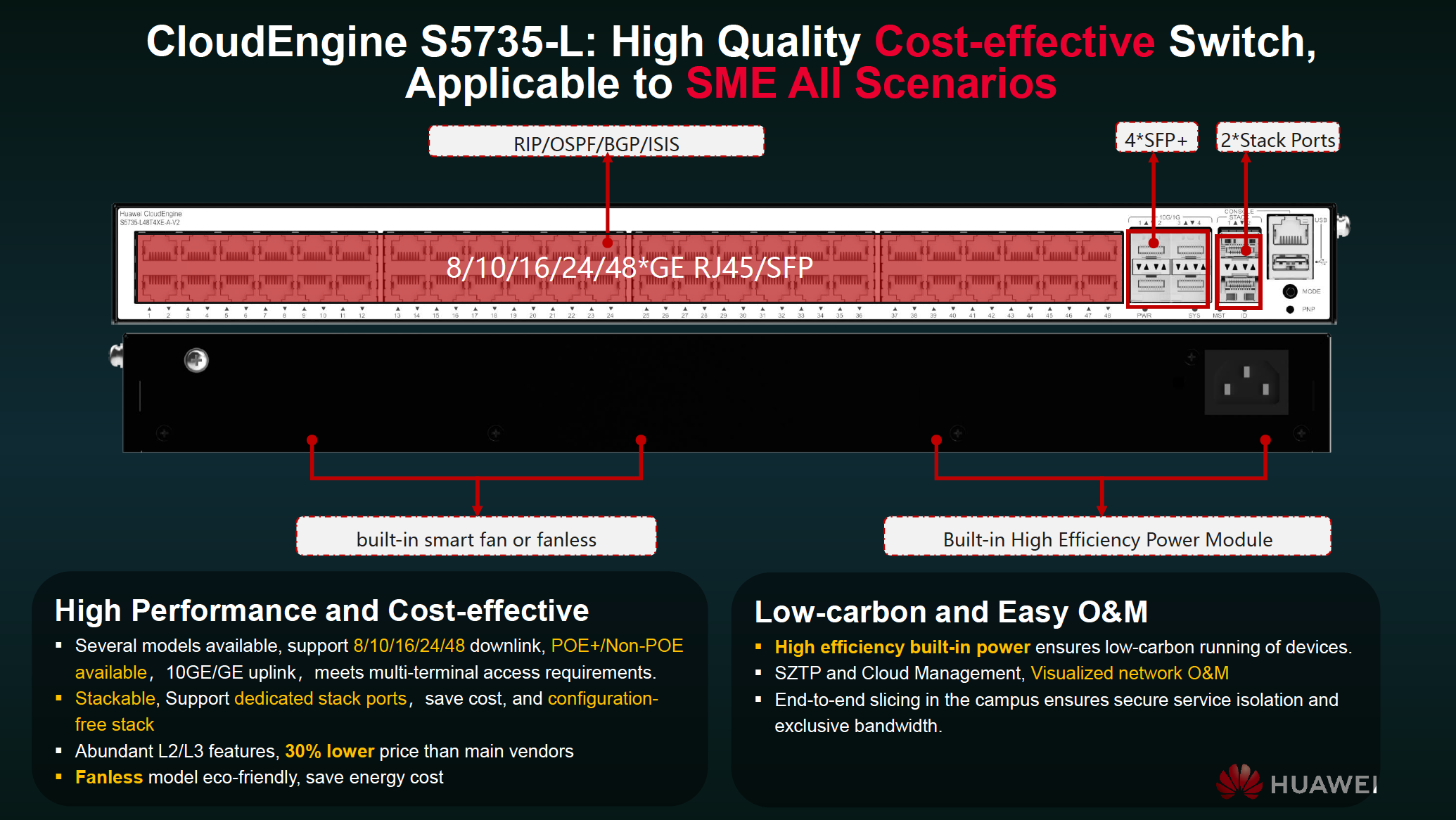Viewport: 1456px width, 820px height.
Task: Click the stack port group on switch
Action: [x=1239, y=271]
